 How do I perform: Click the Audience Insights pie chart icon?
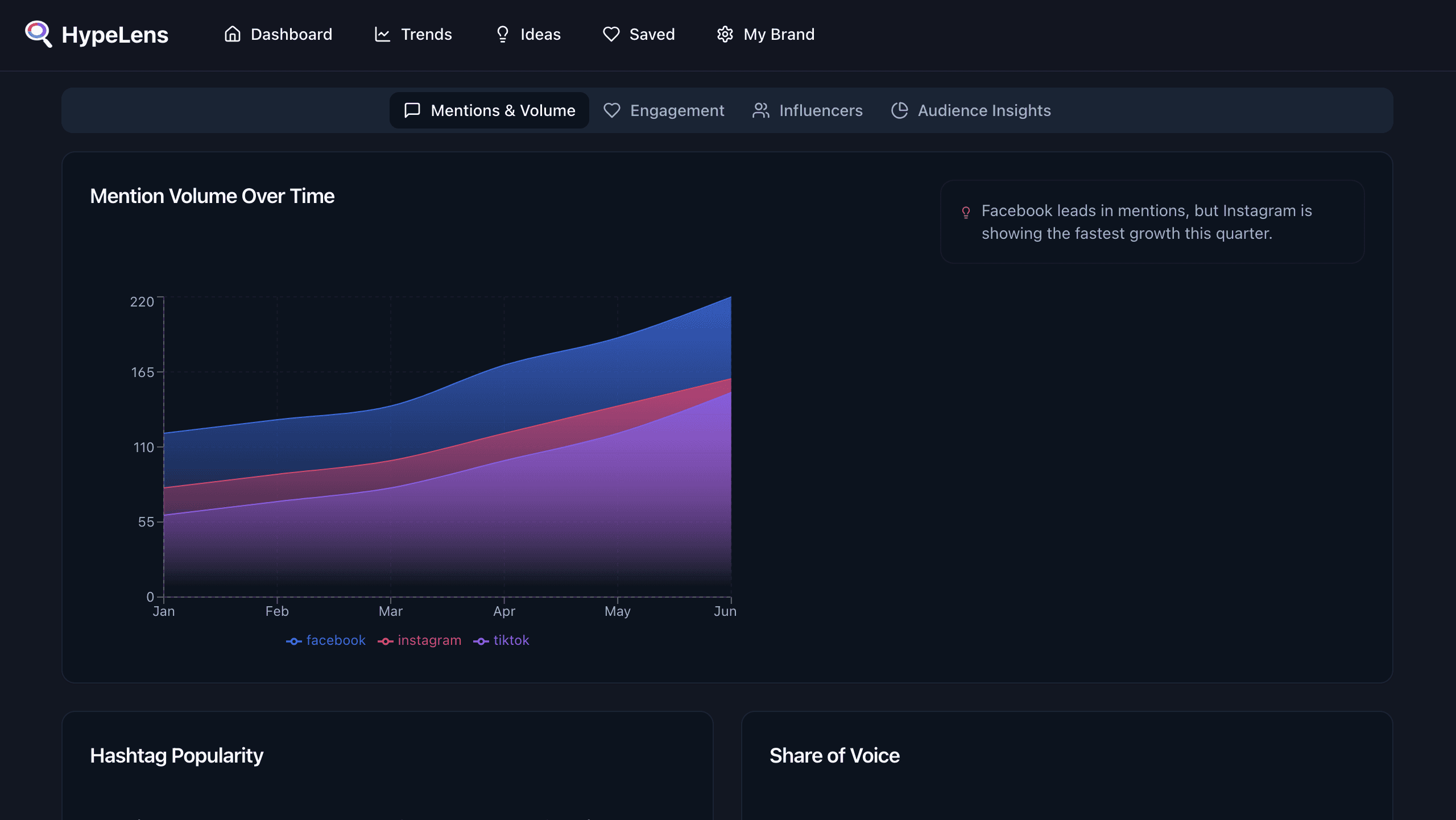tap(899, 110)
